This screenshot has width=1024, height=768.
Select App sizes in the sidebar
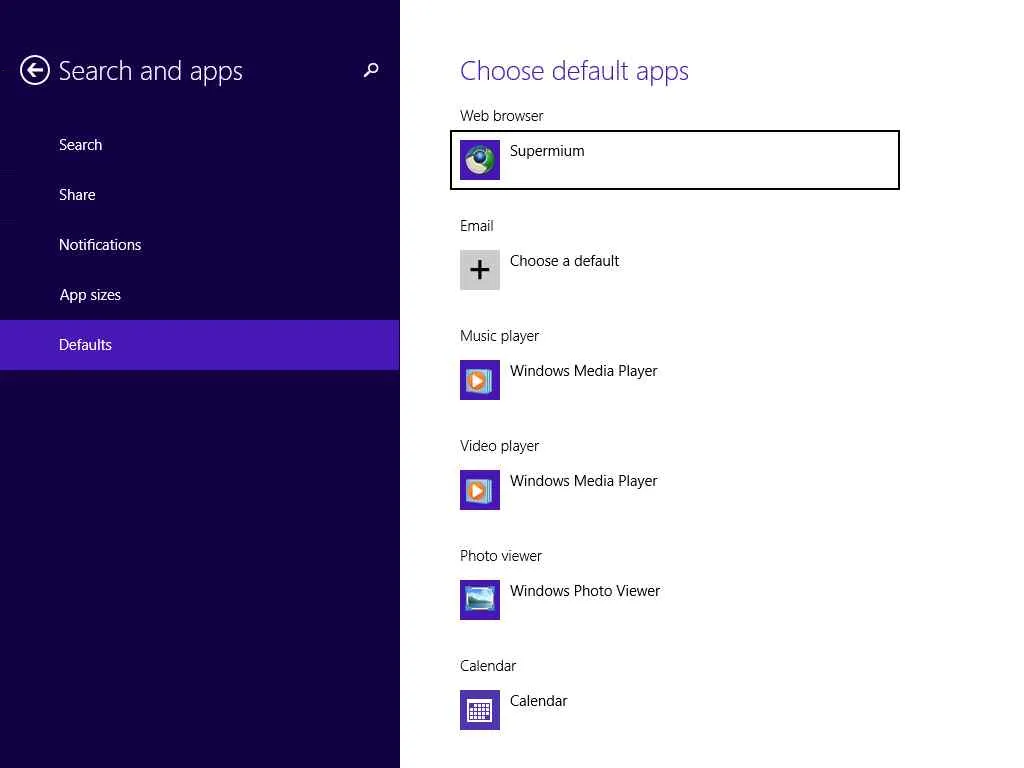point(90,295)
